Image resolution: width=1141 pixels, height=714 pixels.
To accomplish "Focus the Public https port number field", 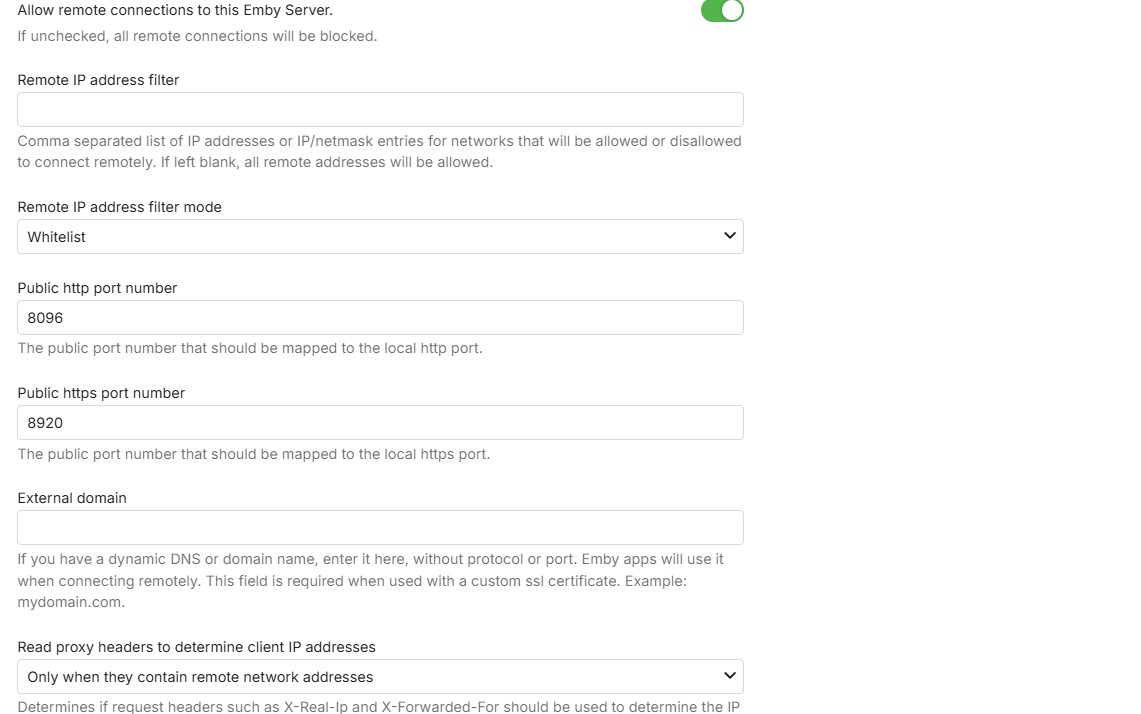I will [x=380, y=423].
